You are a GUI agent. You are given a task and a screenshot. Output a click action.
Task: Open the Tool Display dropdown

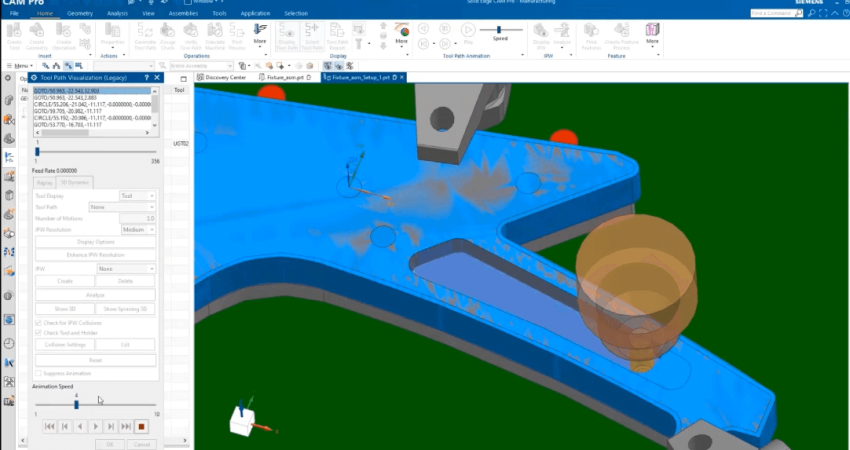pyautogui.click(x=138, y=196)
